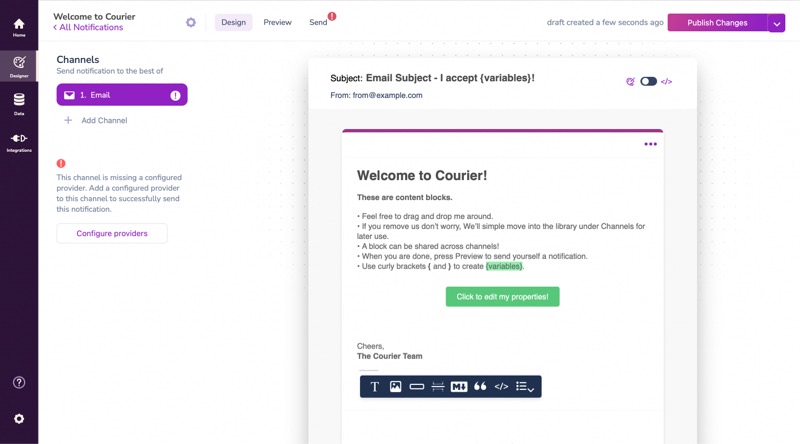This screenshot has height=444, width=800.
Task: Add a Button/action block from toolbar
Action: 417,387
